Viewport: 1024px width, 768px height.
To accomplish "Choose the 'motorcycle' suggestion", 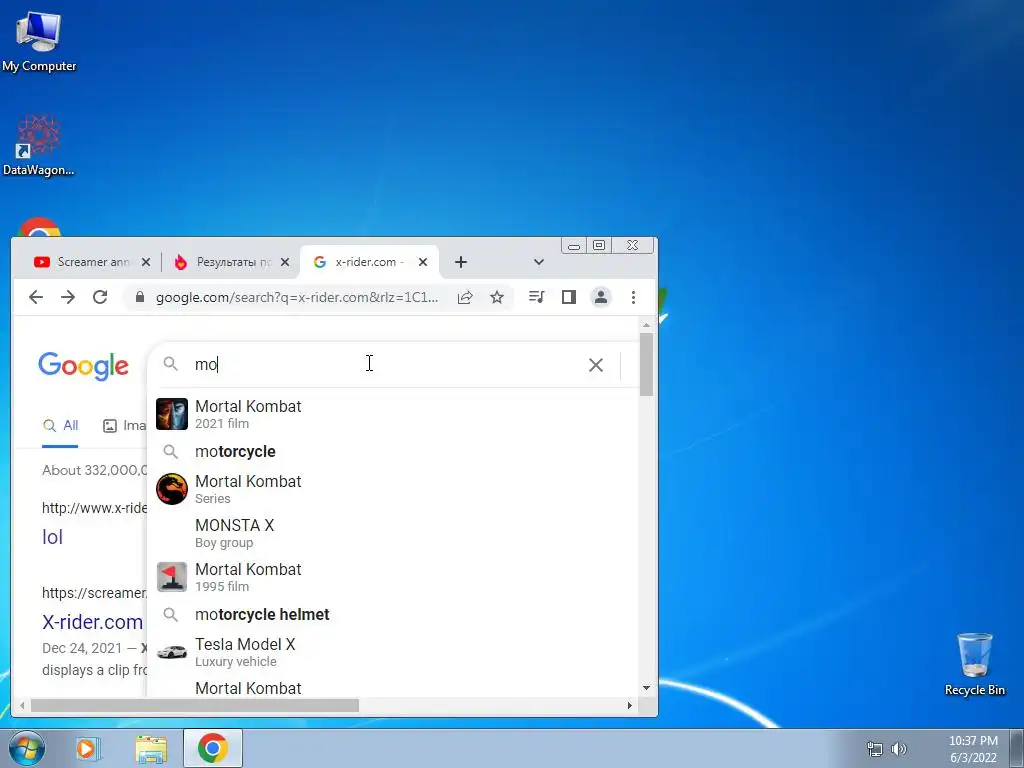I will pos(392,451).
